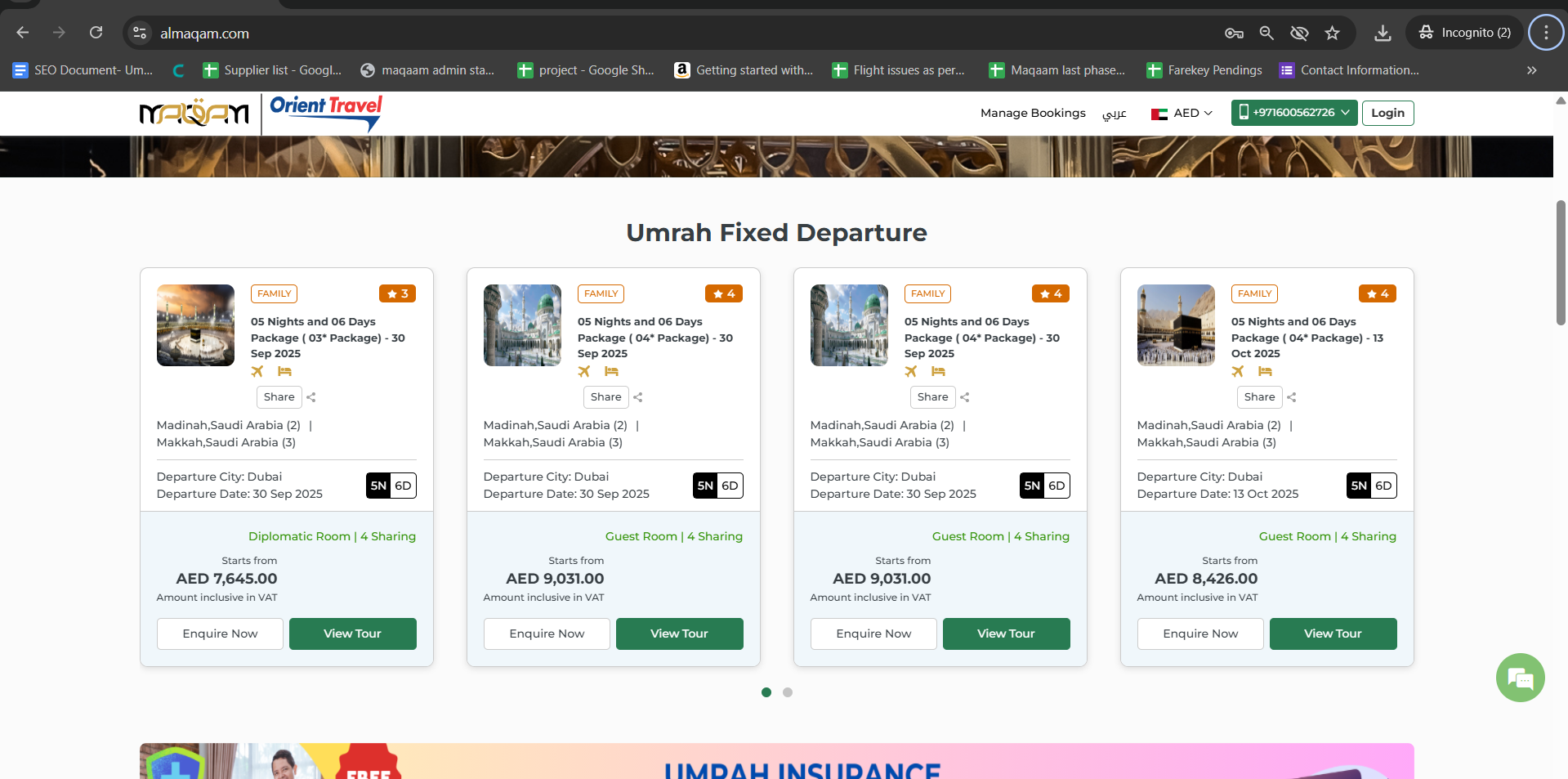
Task: Select the first carousel page dot
Action: point(766,692)
